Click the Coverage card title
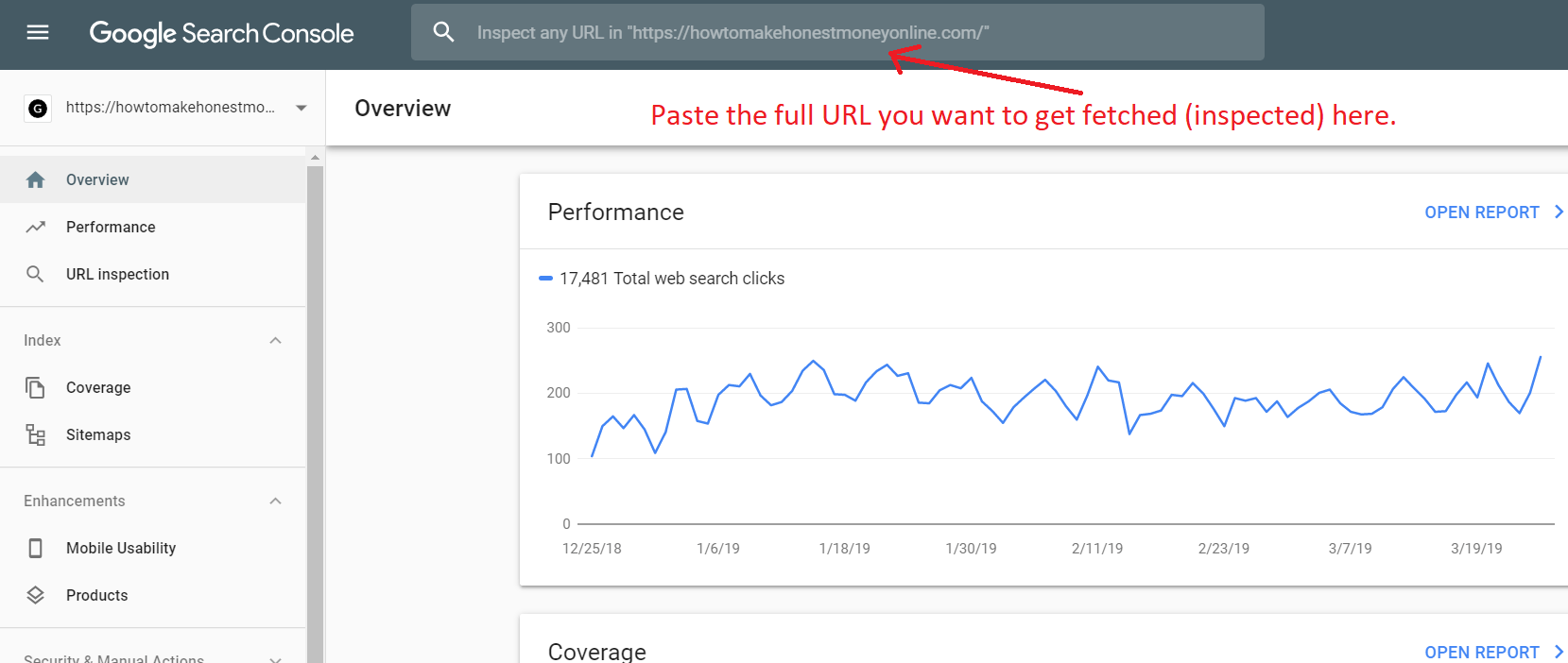 [x=597, y=652]
